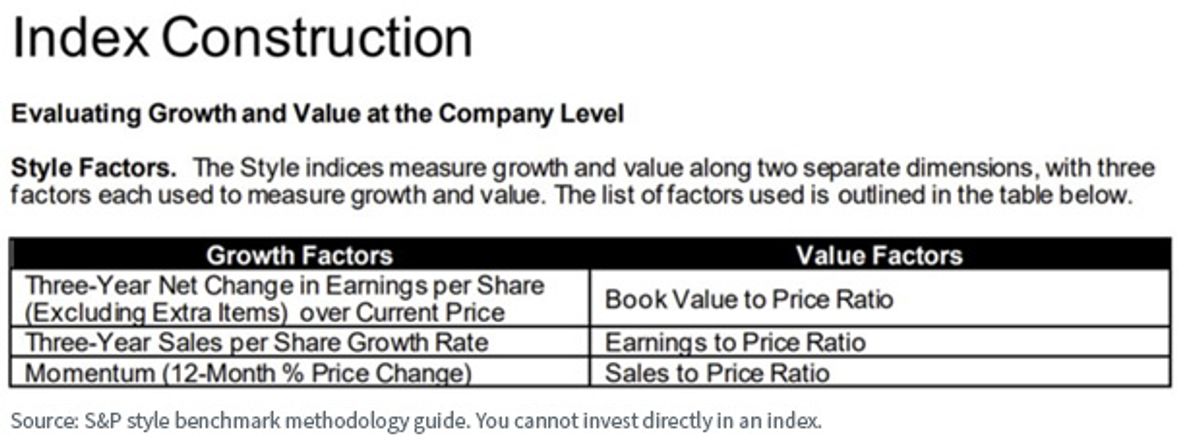Click the Value Factors column header
The width and height of the screenshot is (1200, 443).
click(x=880, y=255)
